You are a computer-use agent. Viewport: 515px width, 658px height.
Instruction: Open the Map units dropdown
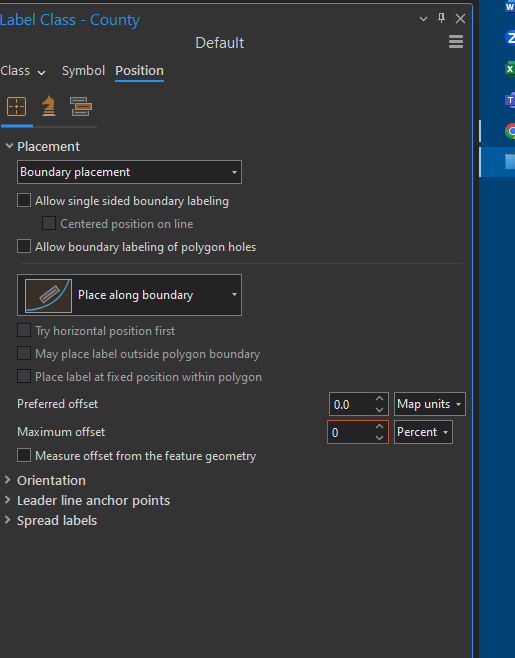430,404
